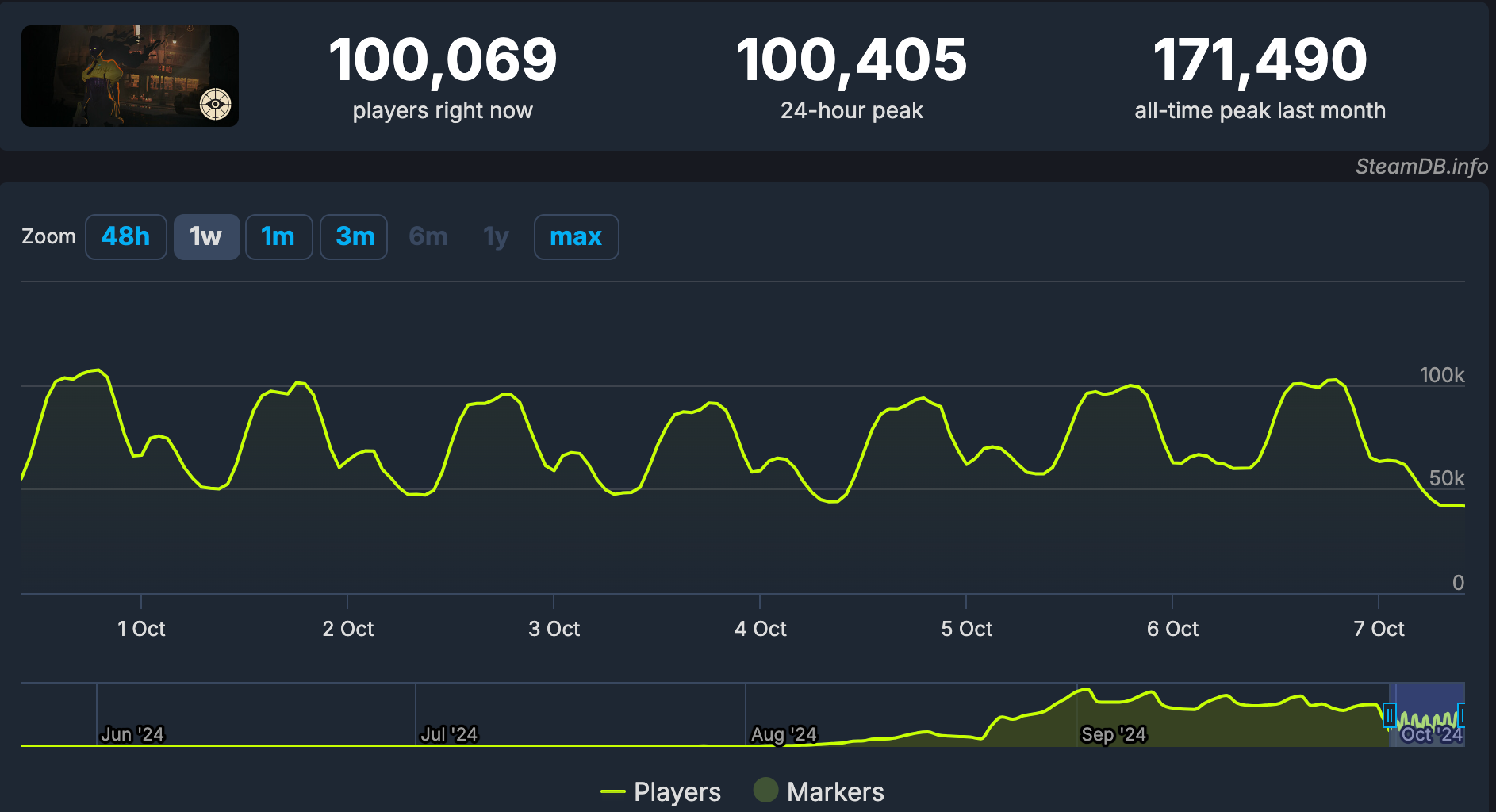Click Jul '24 in the navigator timeline

click(449, 734)
